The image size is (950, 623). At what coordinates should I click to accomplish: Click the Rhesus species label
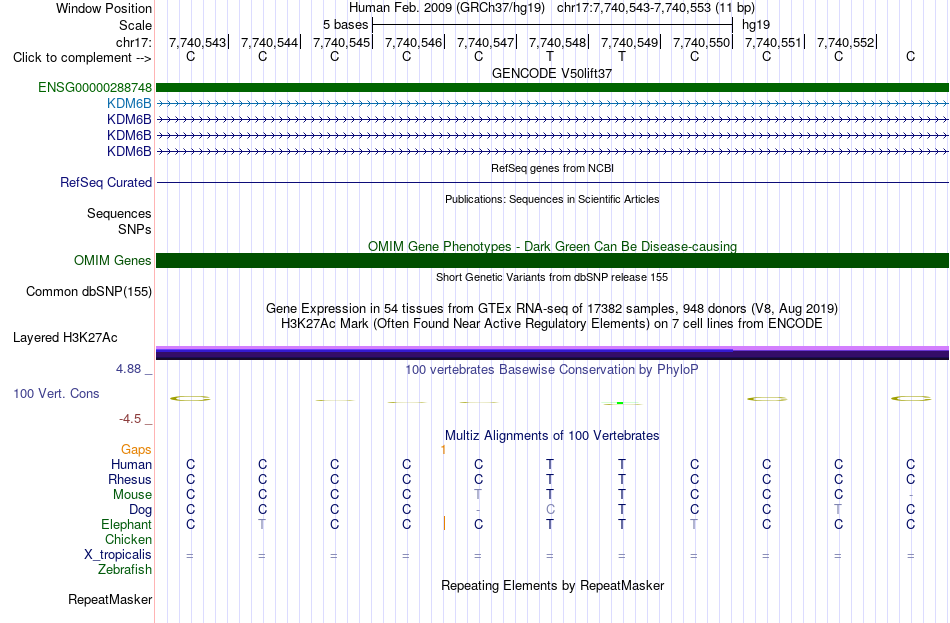coord(130,480)
